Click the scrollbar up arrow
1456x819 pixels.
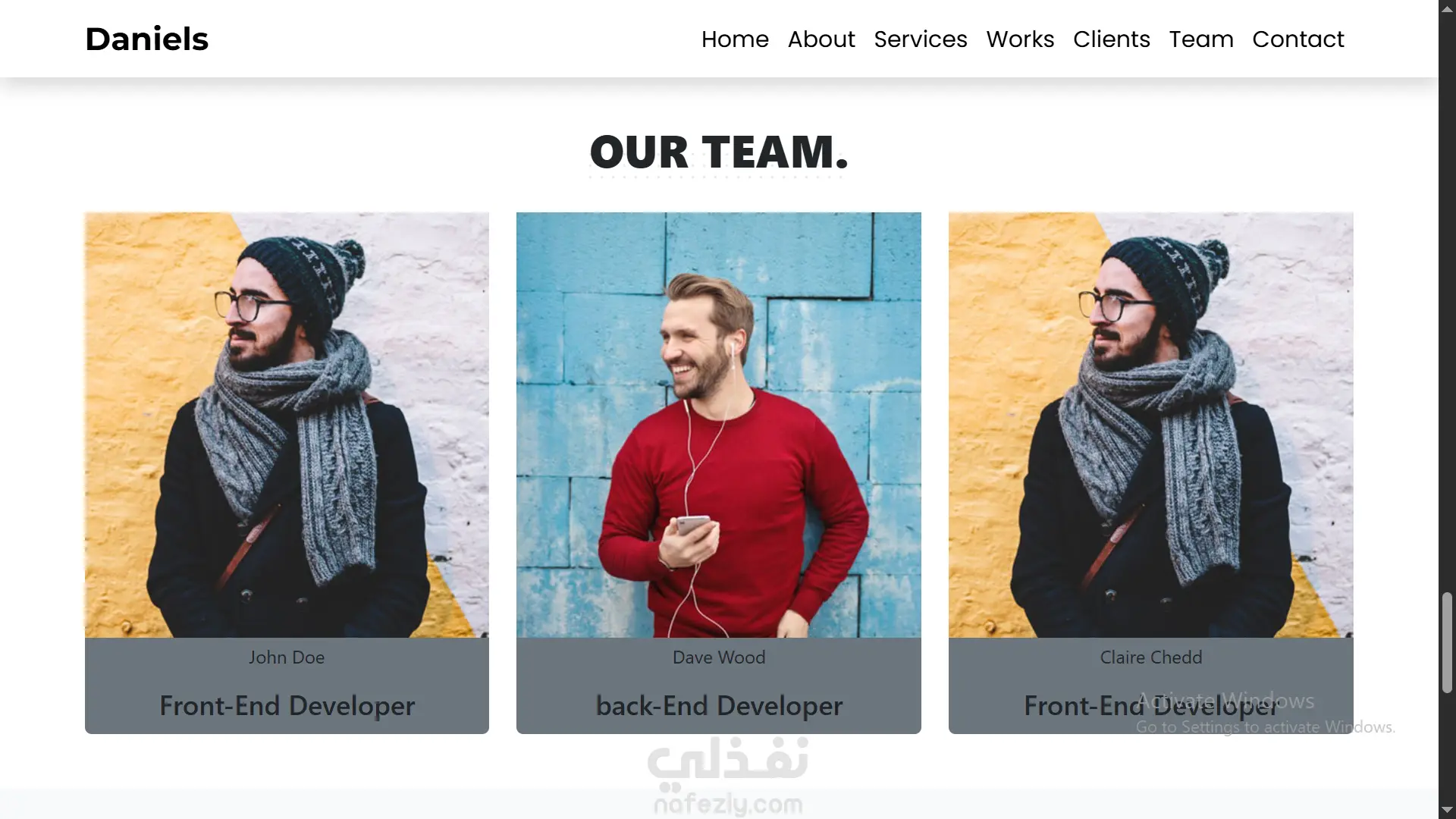(x=1447, y=8)
